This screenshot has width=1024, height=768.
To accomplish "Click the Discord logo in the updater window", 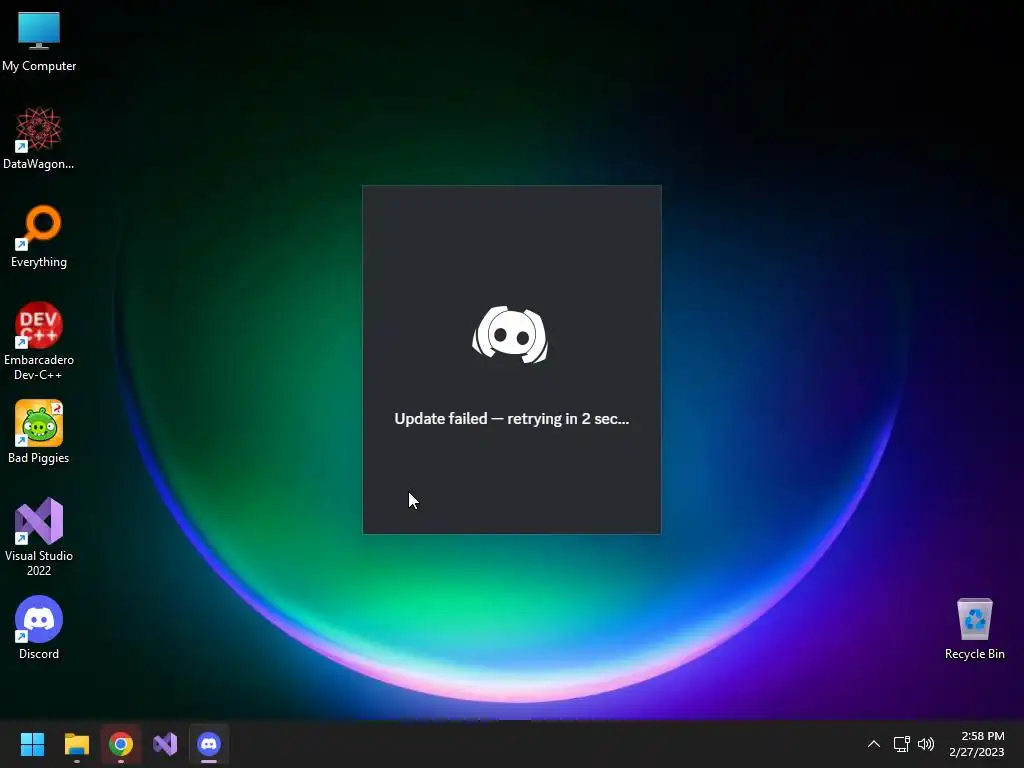I will click(x=510, y=334).
